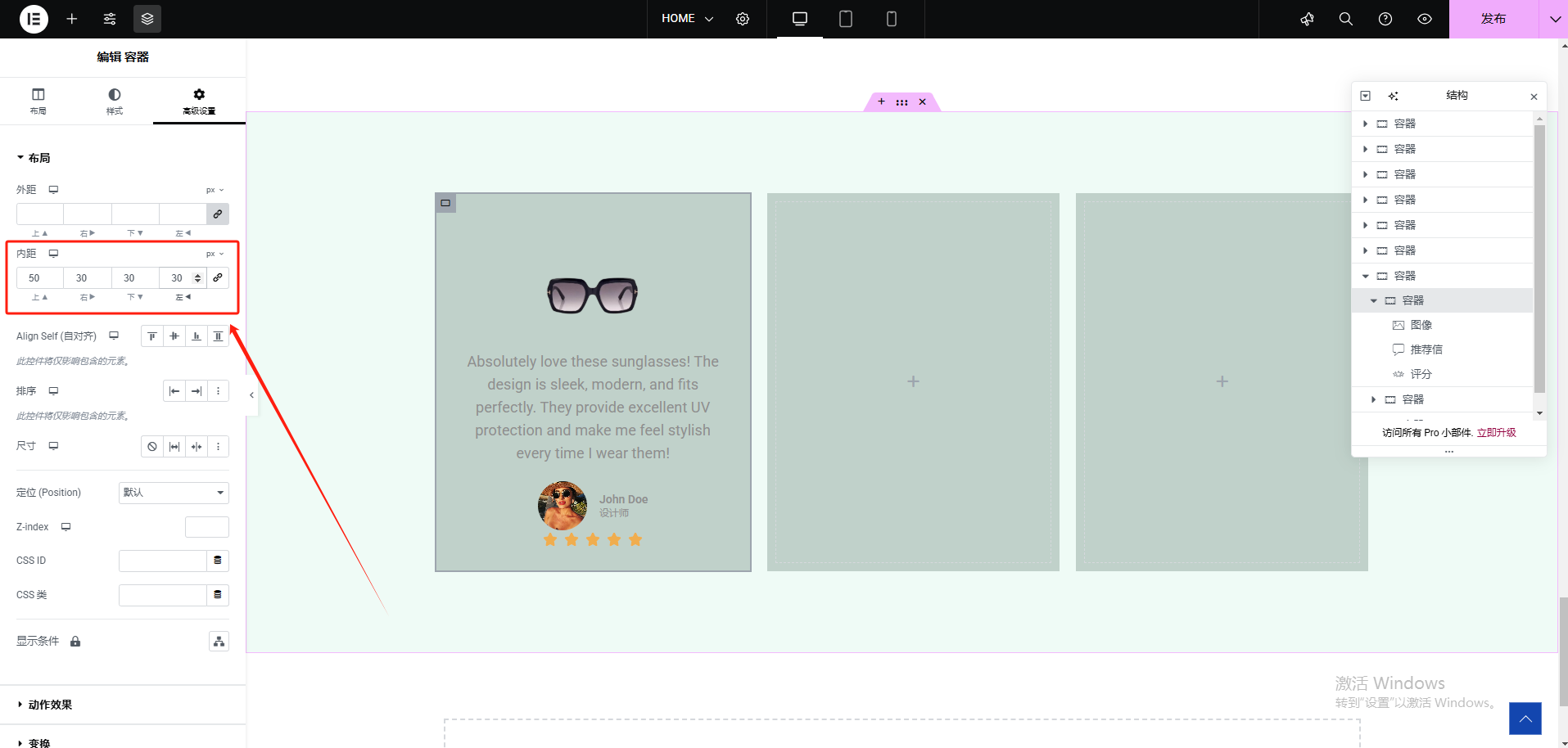
Task: Open site settings sliders icon
Action: pos(110,19)
